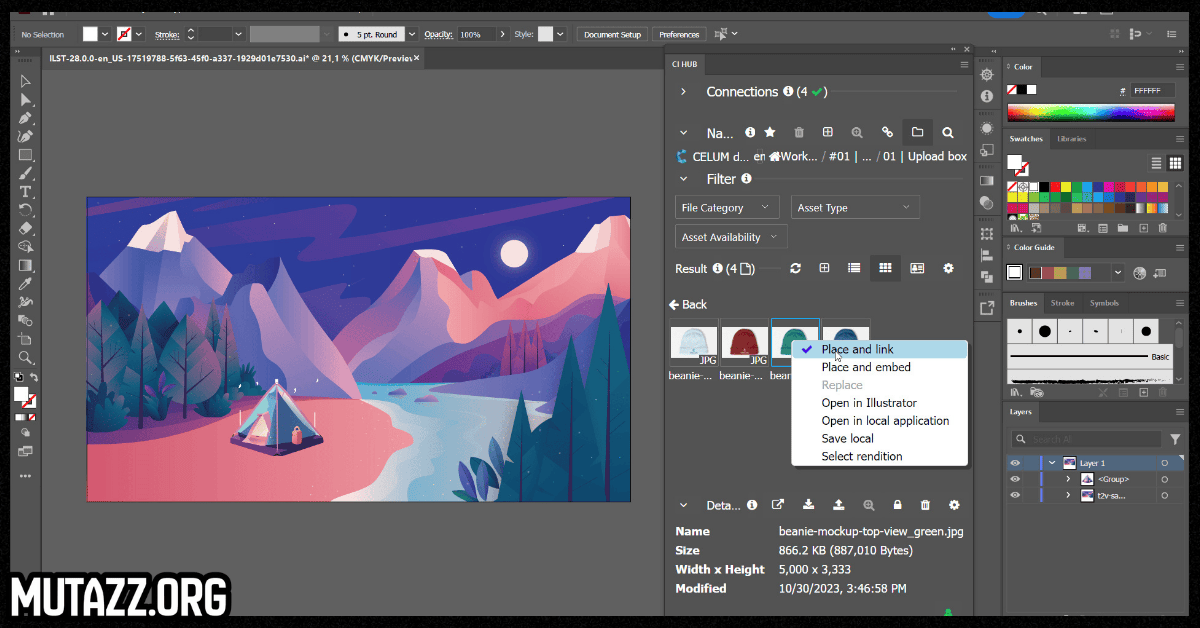Switch results to list view icon

click(x=854, y=268)
